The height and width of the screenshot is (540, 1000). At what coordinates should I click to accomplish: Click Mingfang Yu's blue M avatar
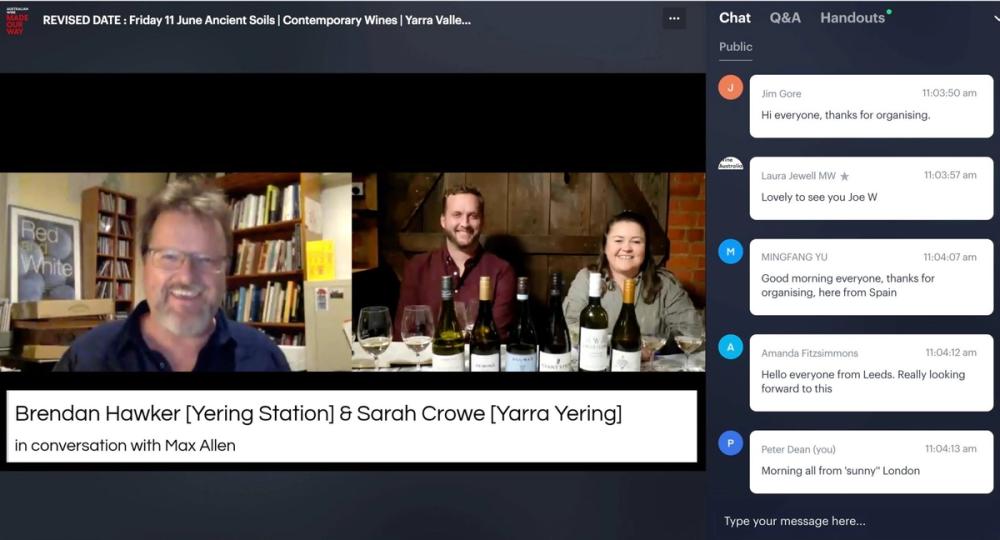730,252
